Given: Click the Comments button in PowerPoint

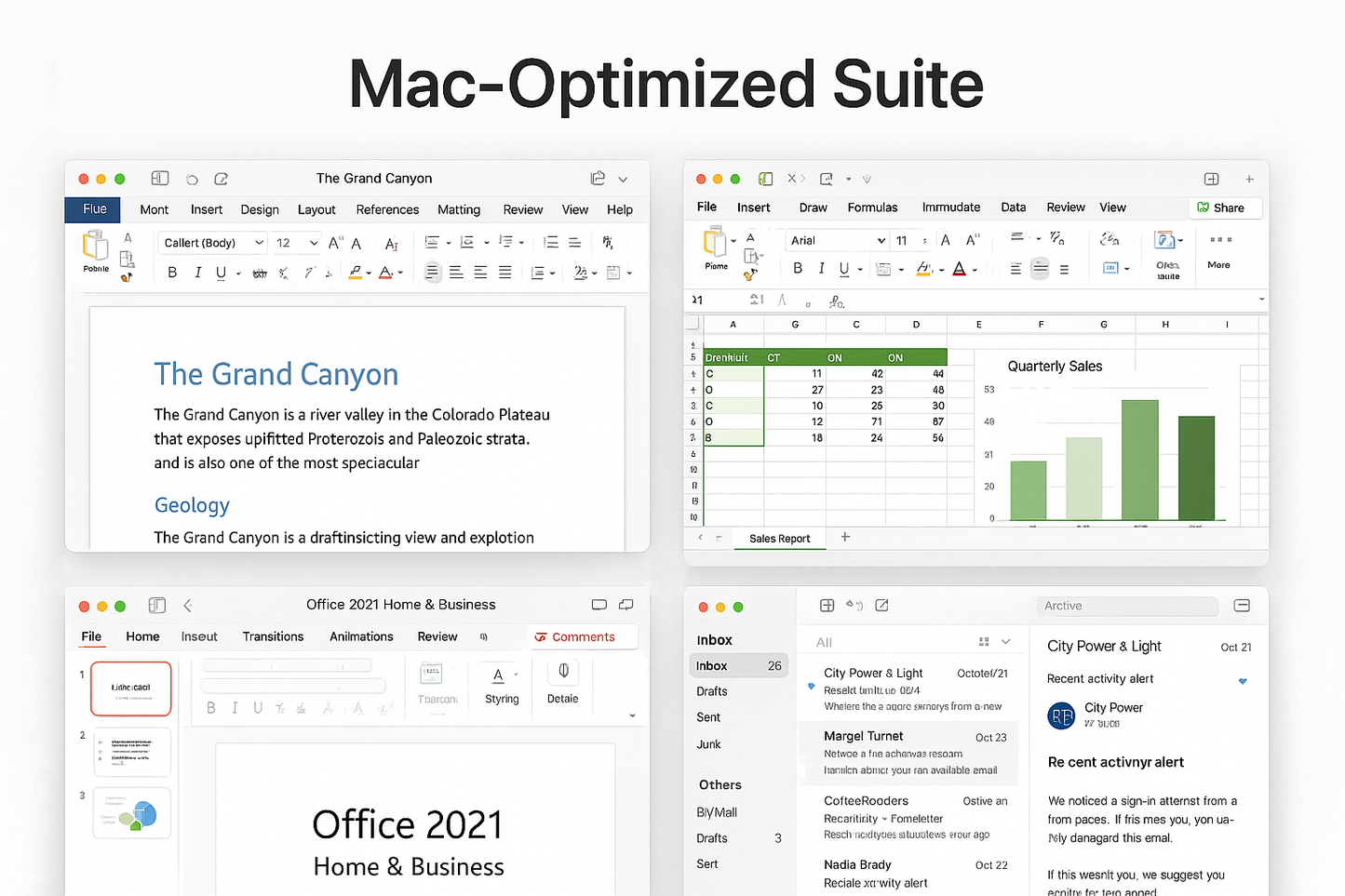Looking at the screenshot, I should [x=583, y=637].
